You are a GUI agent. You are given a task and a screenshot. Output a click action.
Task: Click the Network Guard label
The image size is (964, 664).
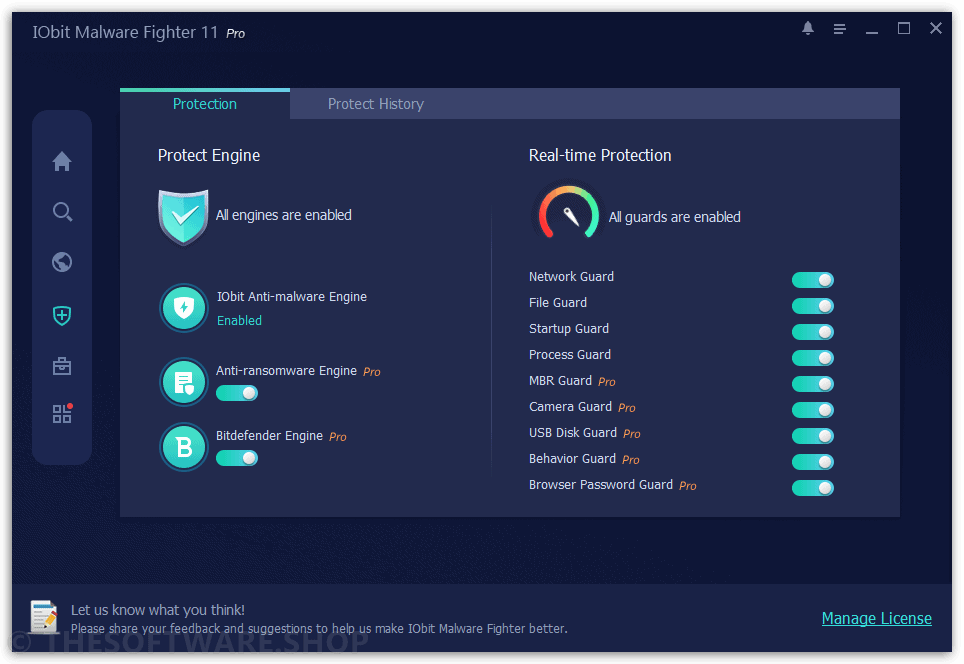[571, 277]
